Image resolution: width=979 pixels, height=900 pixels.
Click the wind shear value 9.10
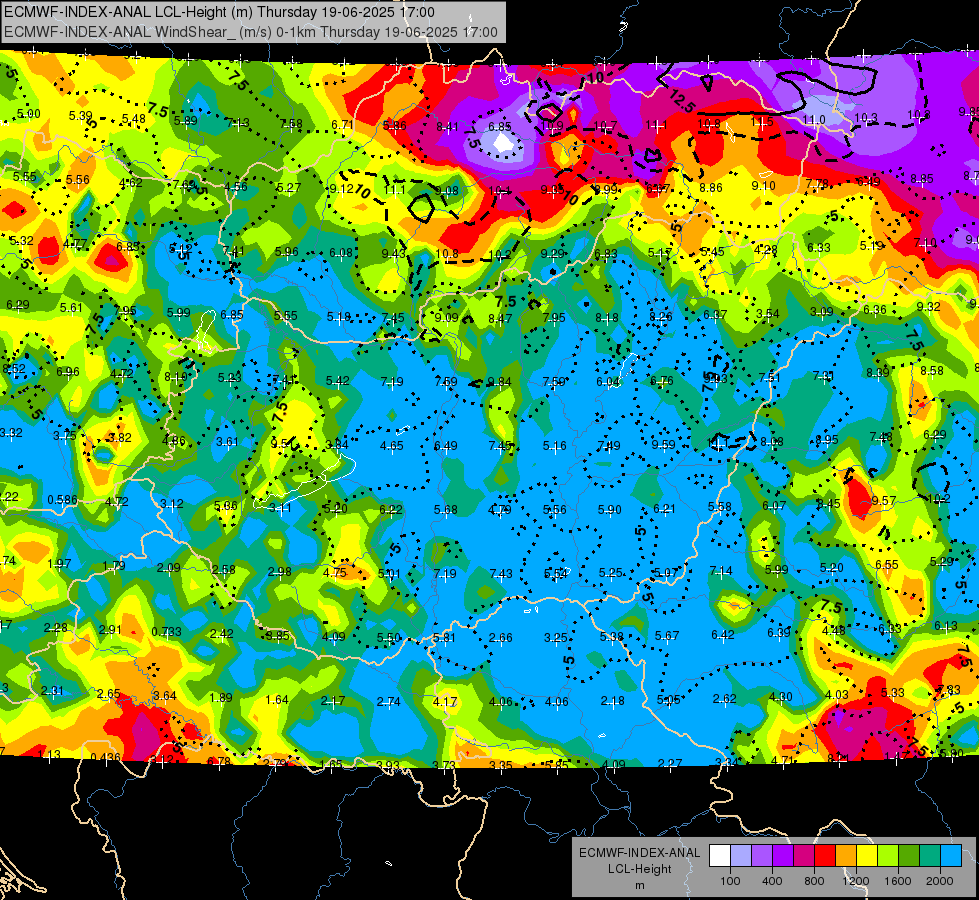[x=763, y=185]
